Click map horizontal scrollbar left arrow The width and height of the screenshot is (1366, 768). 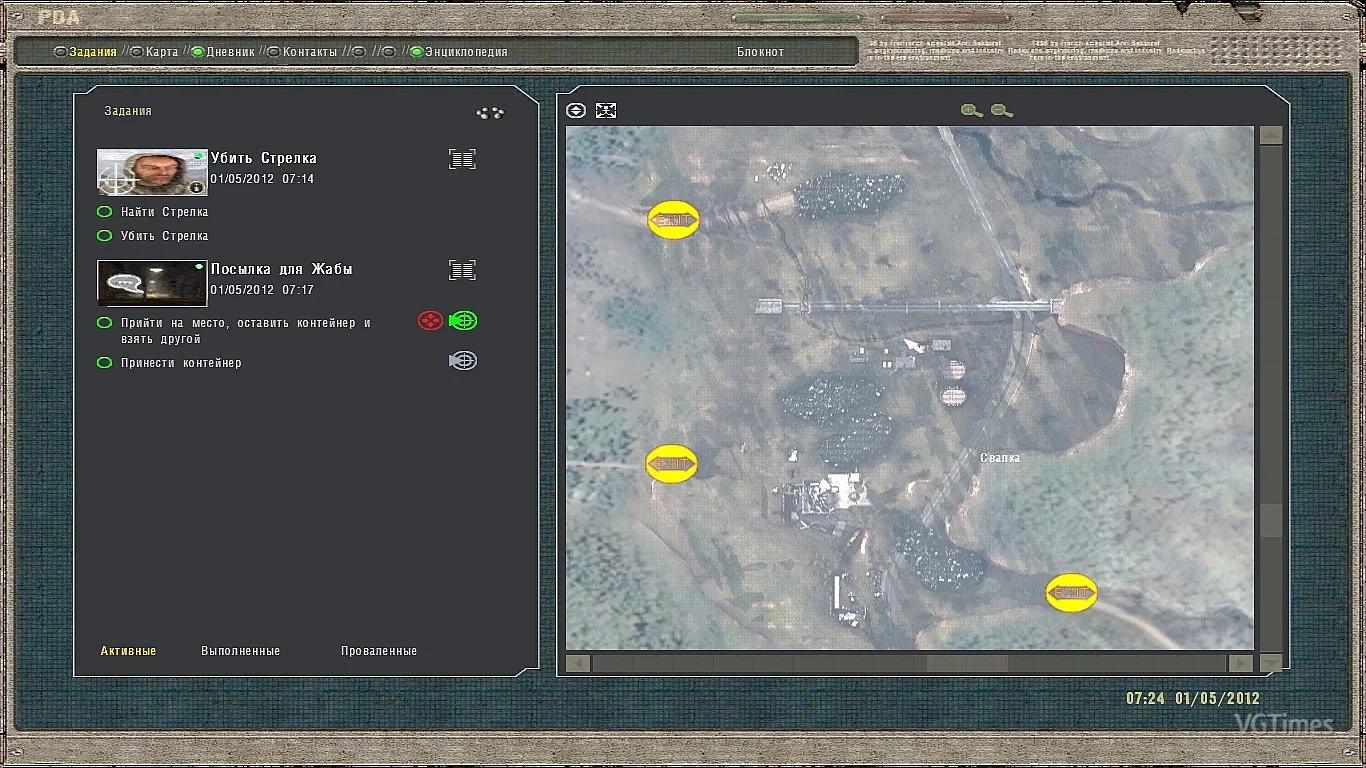578,663
